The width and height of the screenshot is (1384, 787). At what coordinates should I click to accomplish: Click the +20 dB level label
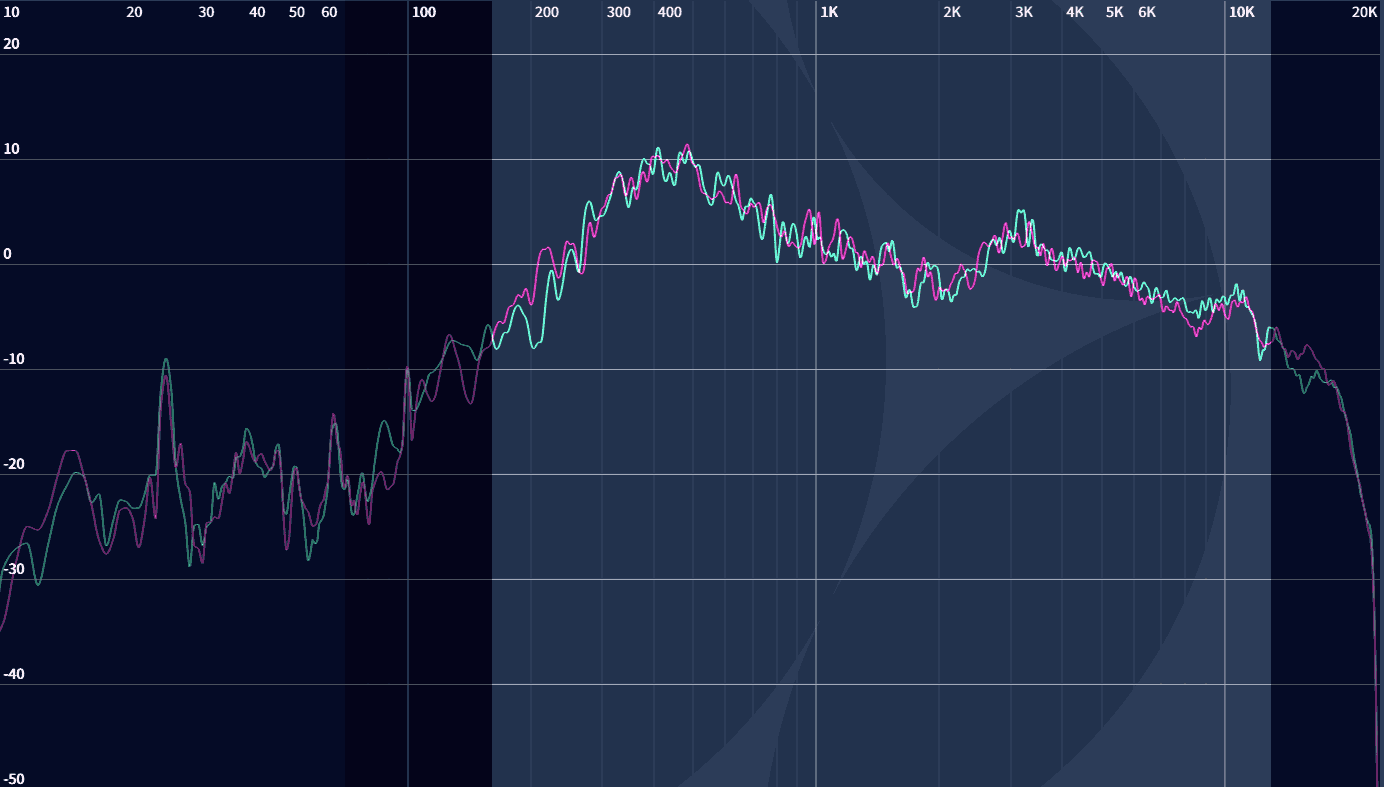tap(11, 44)
